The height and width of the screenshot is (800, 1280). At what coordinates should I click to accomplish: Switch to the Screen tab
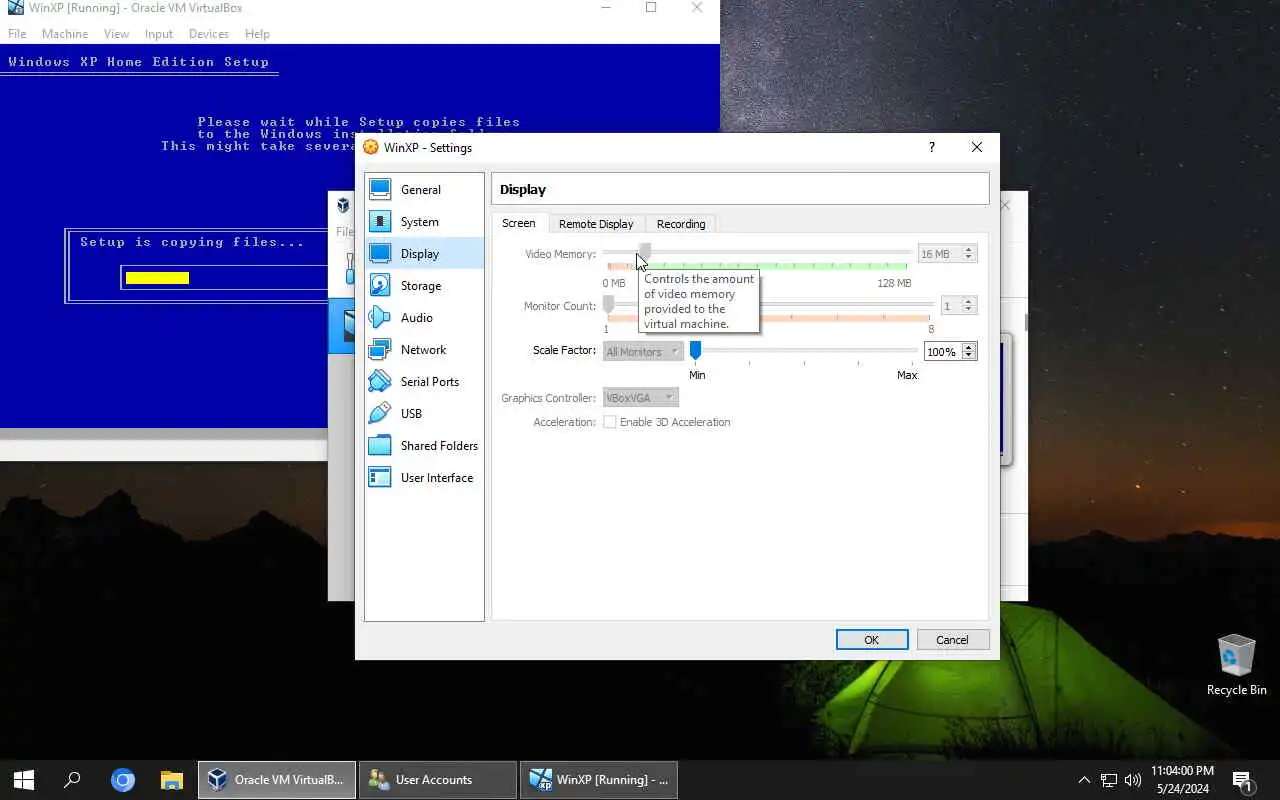point(519,223)
